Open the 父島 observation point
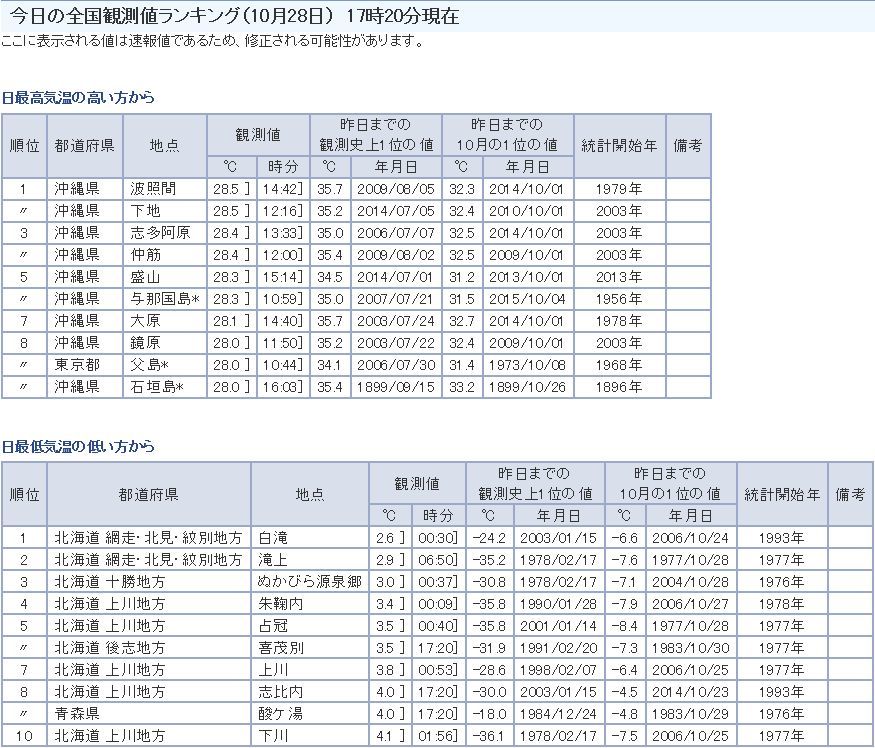The image size is (875, 748). [147, 365]
